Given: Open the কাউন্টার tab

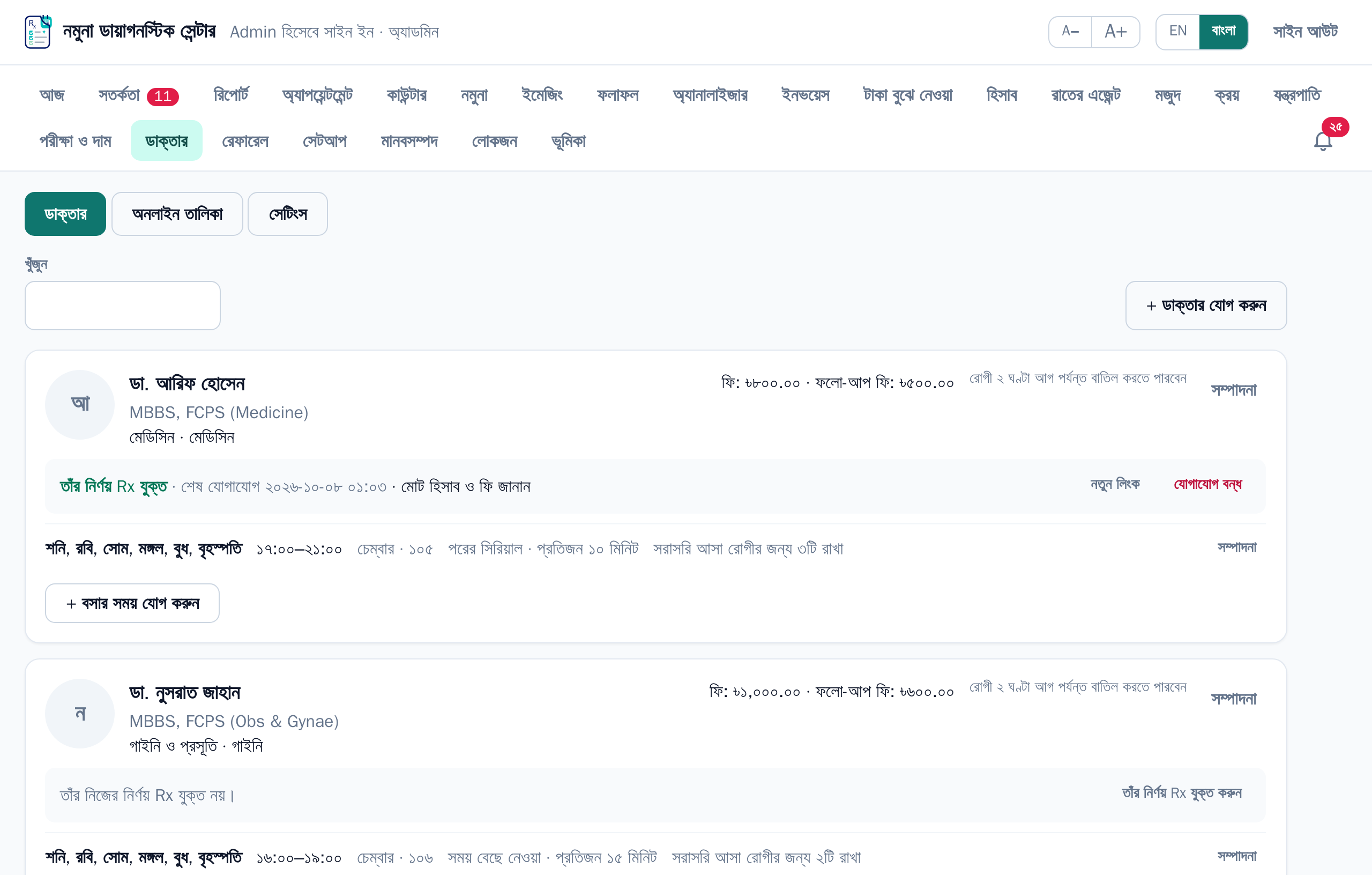Looking at the screenshot, I should point(406,94).
